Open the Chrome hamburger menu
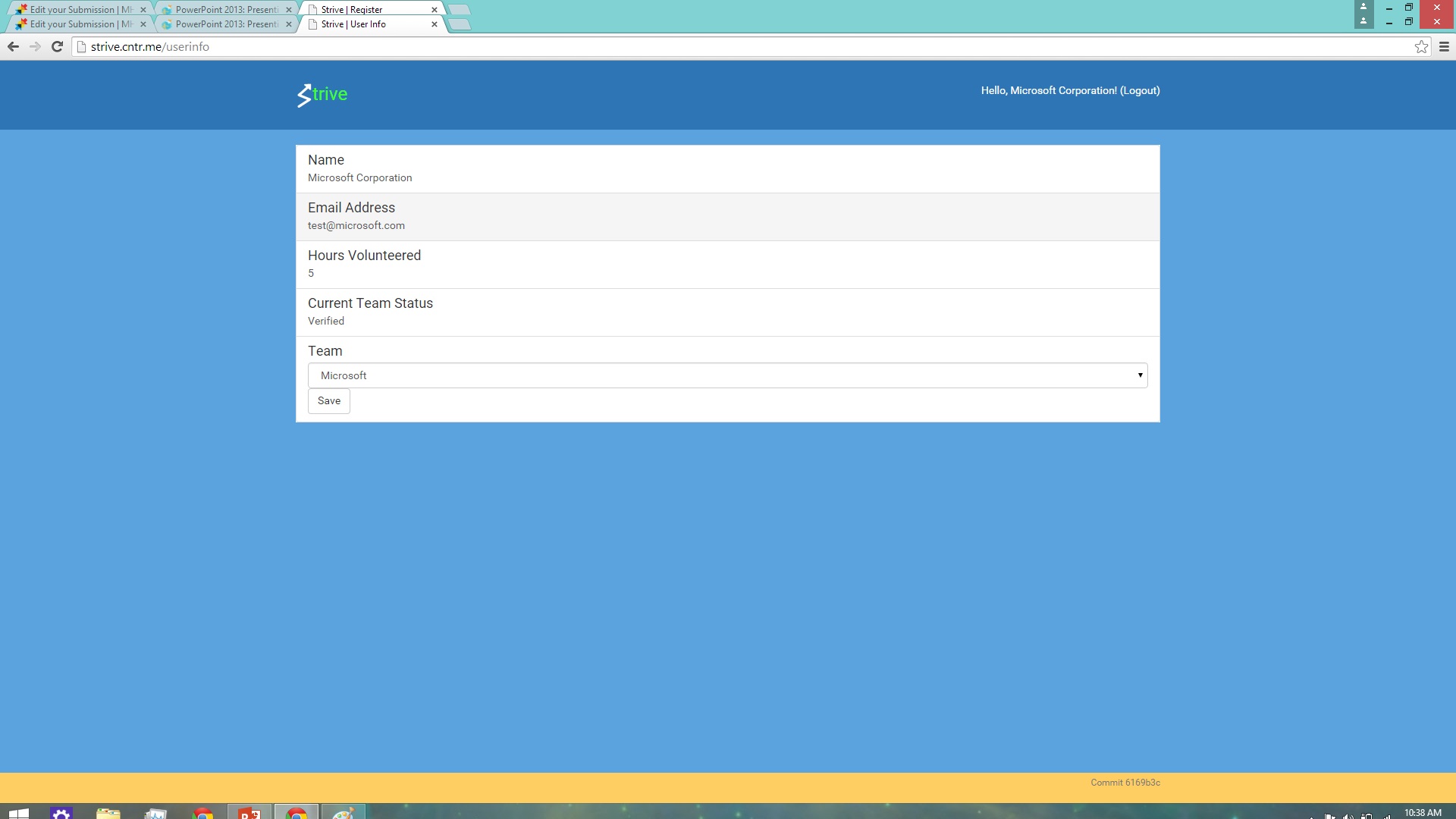This screenshot has height=819, width=1456. (1444, 47)
